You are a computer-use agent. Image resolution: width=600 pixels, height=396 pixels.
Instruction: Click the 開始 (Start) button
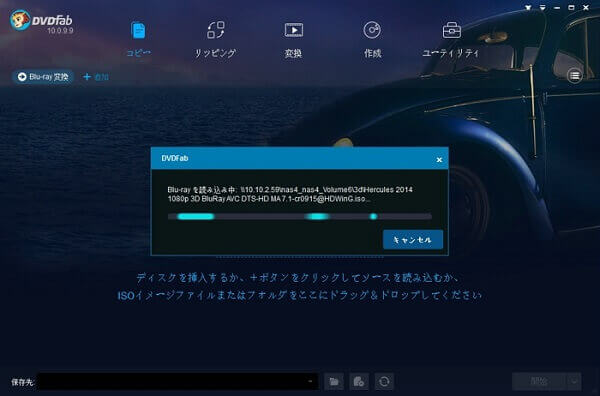(539, 381)
